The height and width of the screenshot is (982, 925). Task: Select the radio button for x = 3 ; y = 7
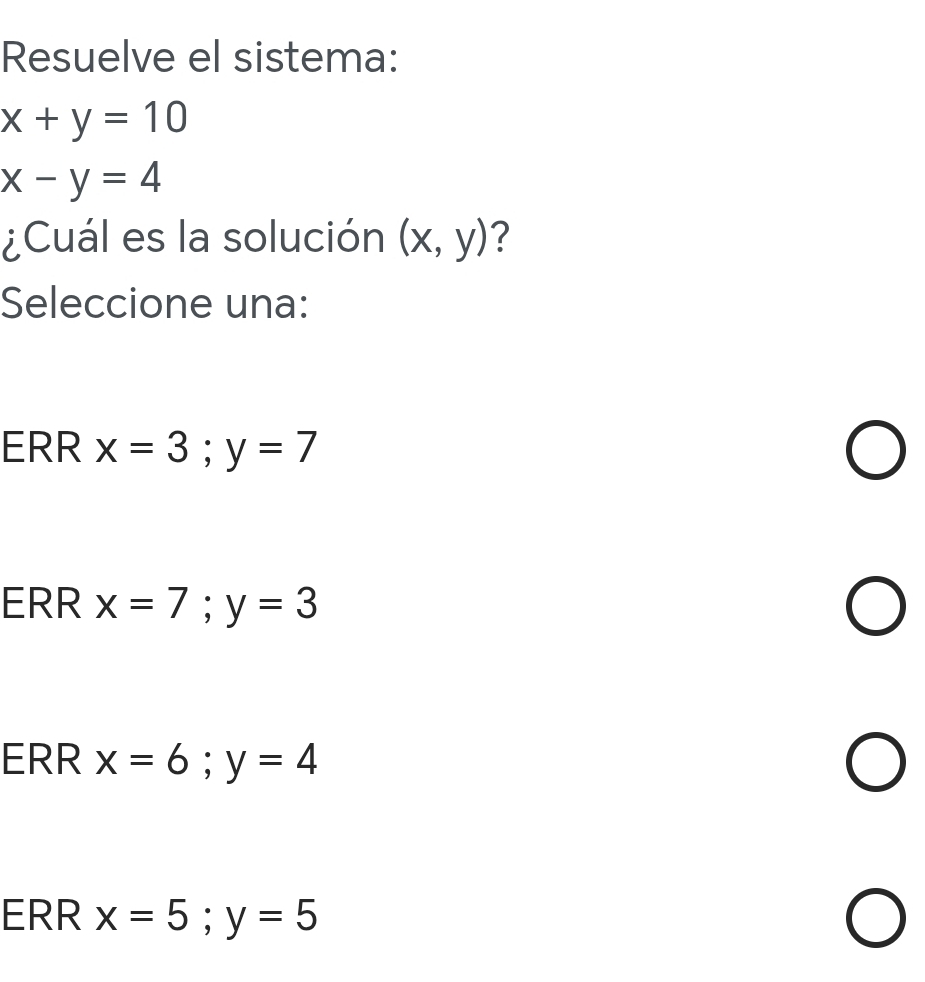[x=876, y=450]
